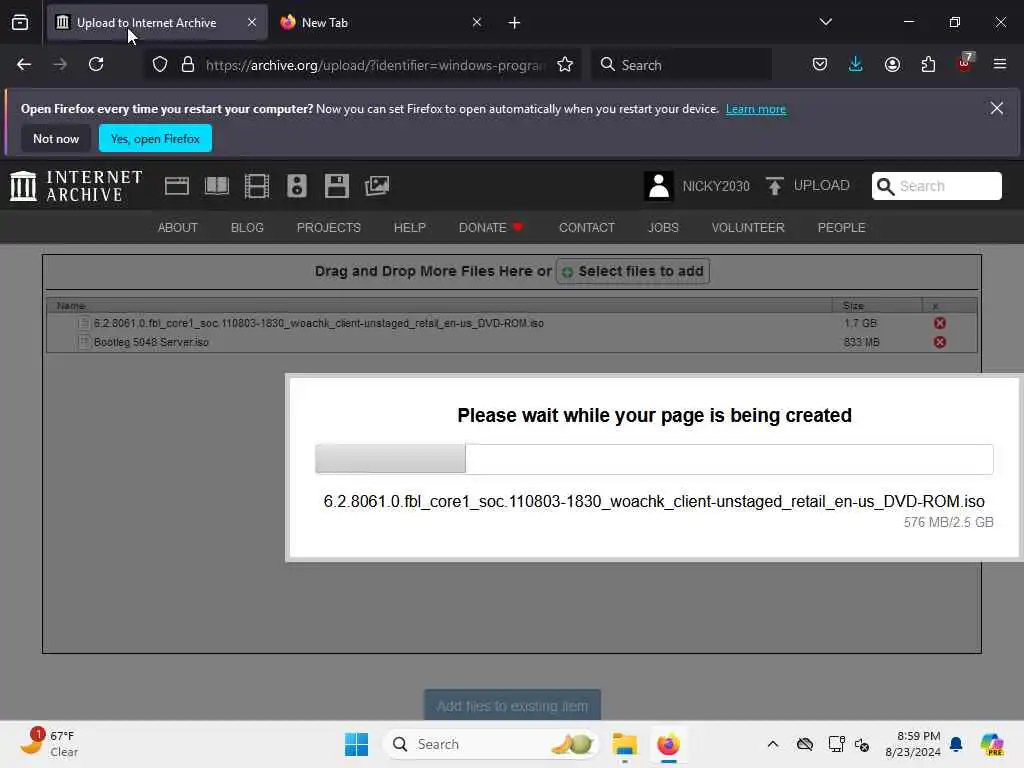Click the Not now button
This screenshot has height=768, width=1024.
point(56,138)
